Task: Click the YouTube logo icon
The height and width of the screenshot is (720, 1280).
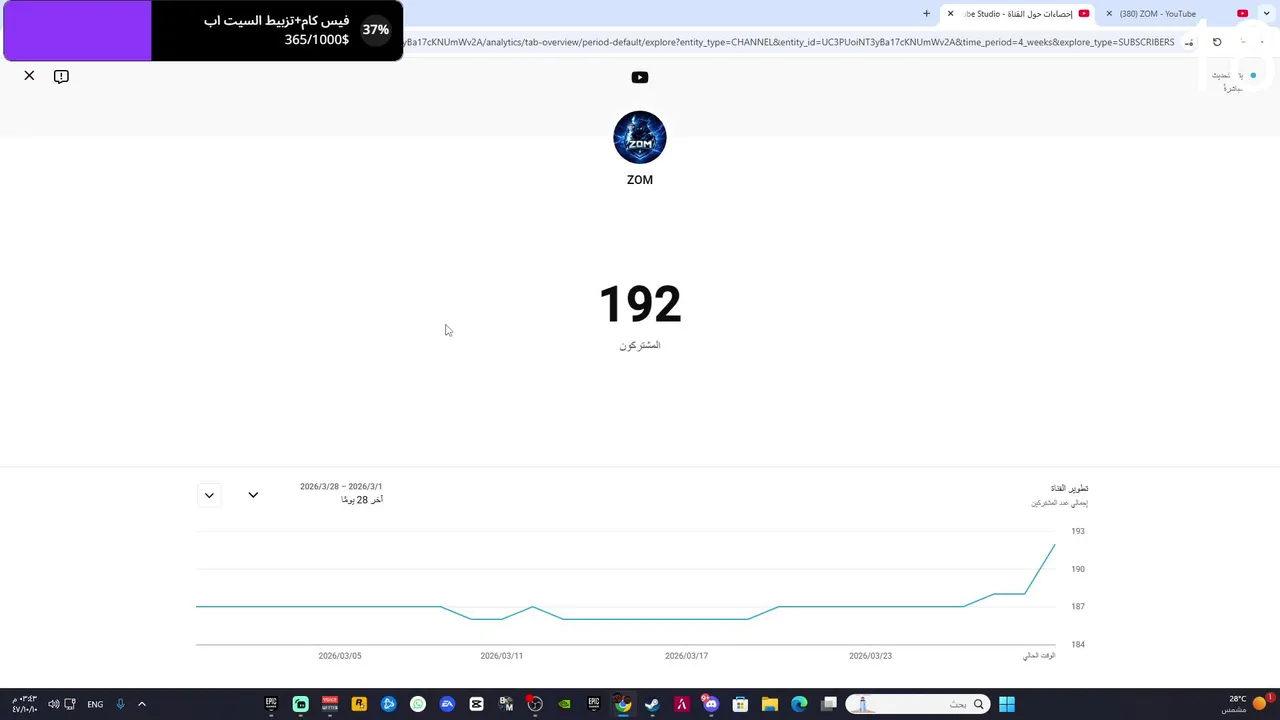Action: [x=640, y=77]
